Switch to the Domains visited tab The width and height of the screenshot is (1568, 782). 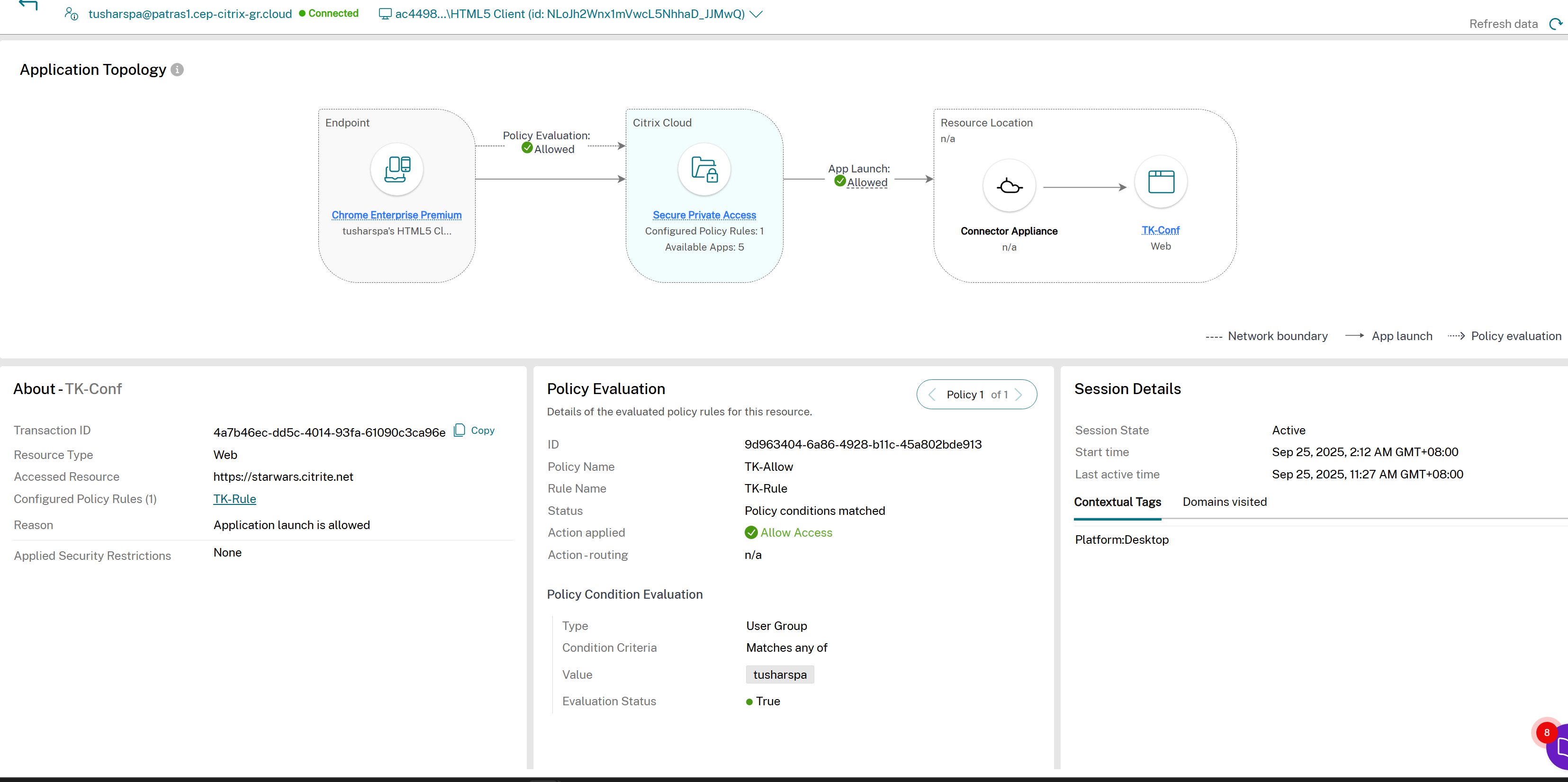tap(1225, 502)
